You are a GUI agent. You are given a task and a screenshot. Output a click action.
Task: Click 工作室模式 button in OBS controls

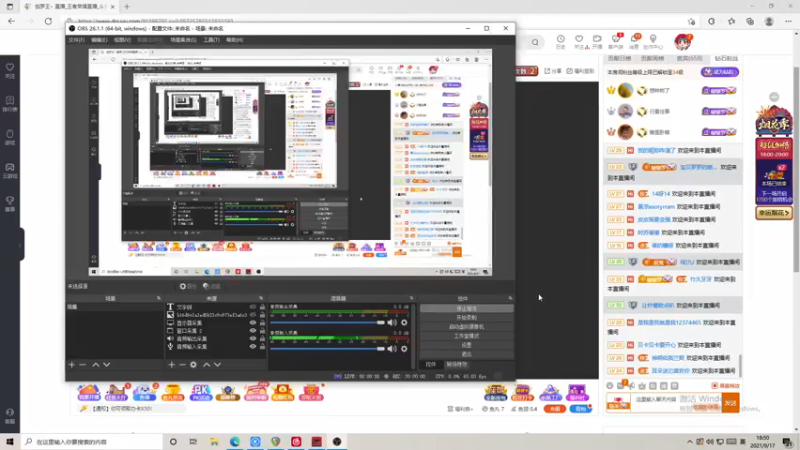tap(466, 336)
